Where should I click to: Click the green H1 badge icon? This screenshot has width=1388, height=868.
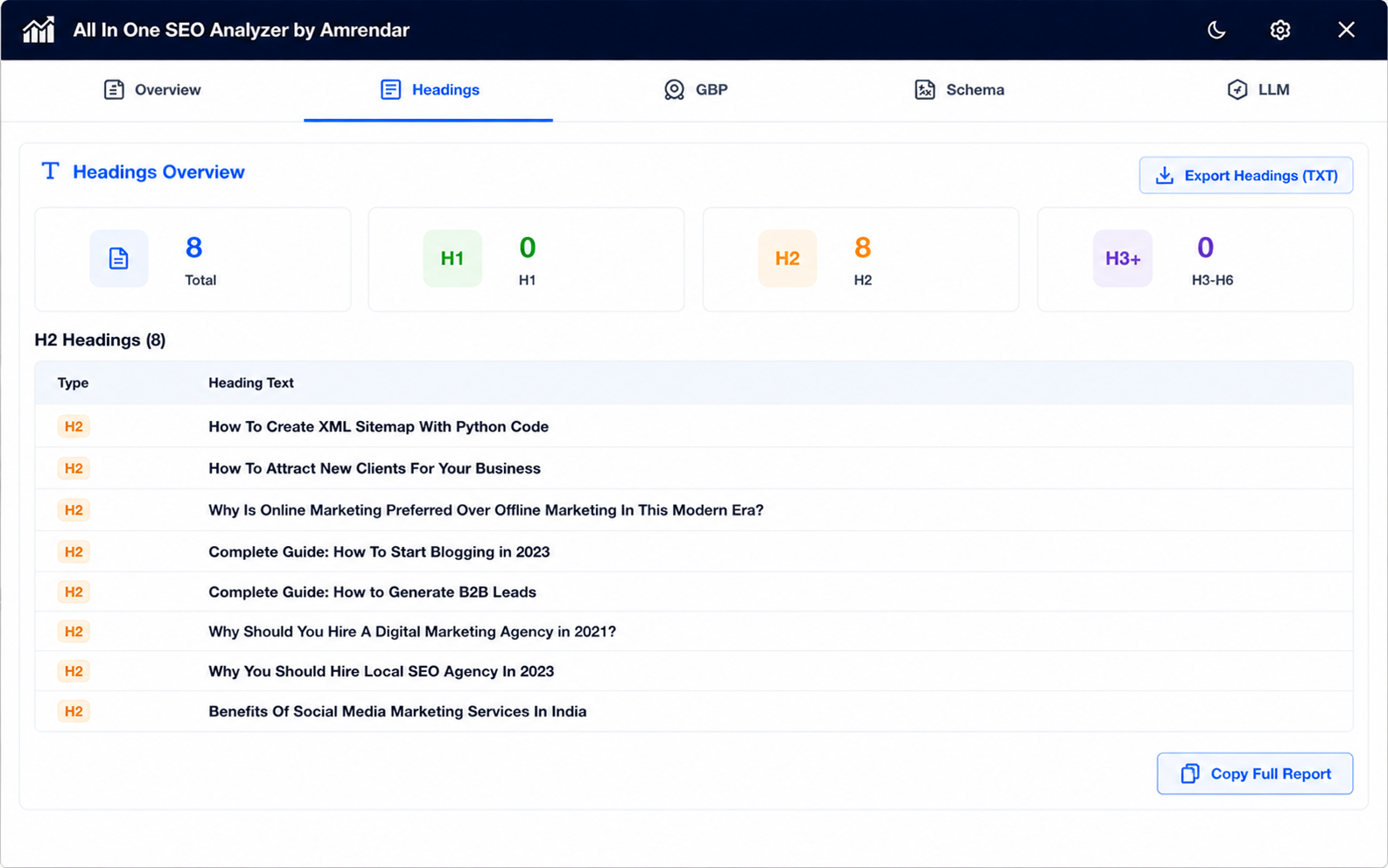[x=452, y=258]
